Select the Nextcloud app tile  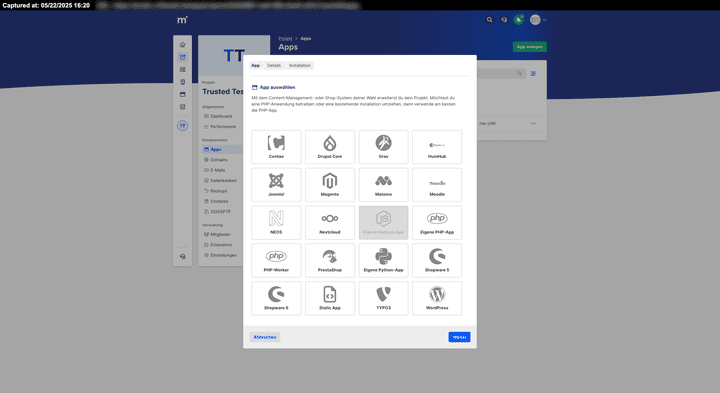330,223
